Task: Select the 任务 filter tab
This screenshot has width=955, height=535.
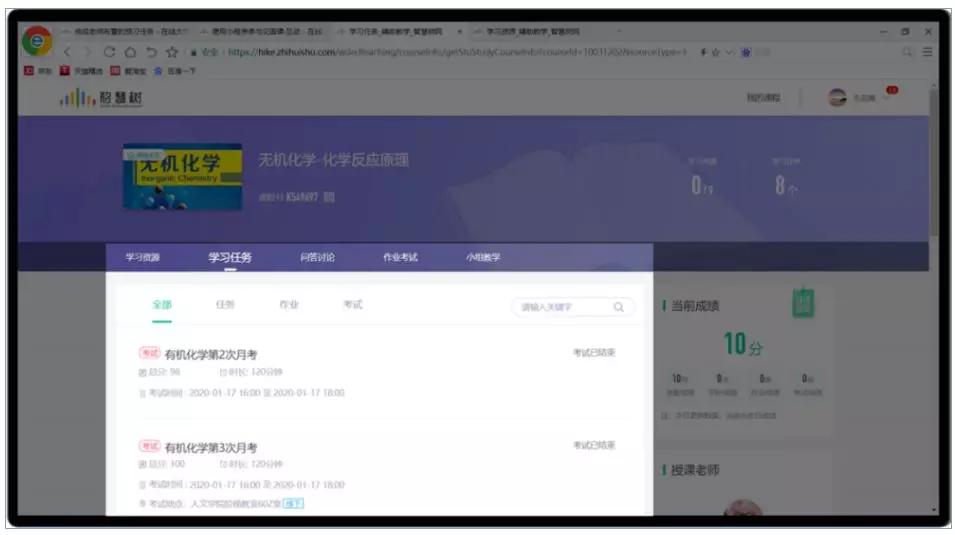Action: pyautogui.click(x=225, y=305)
